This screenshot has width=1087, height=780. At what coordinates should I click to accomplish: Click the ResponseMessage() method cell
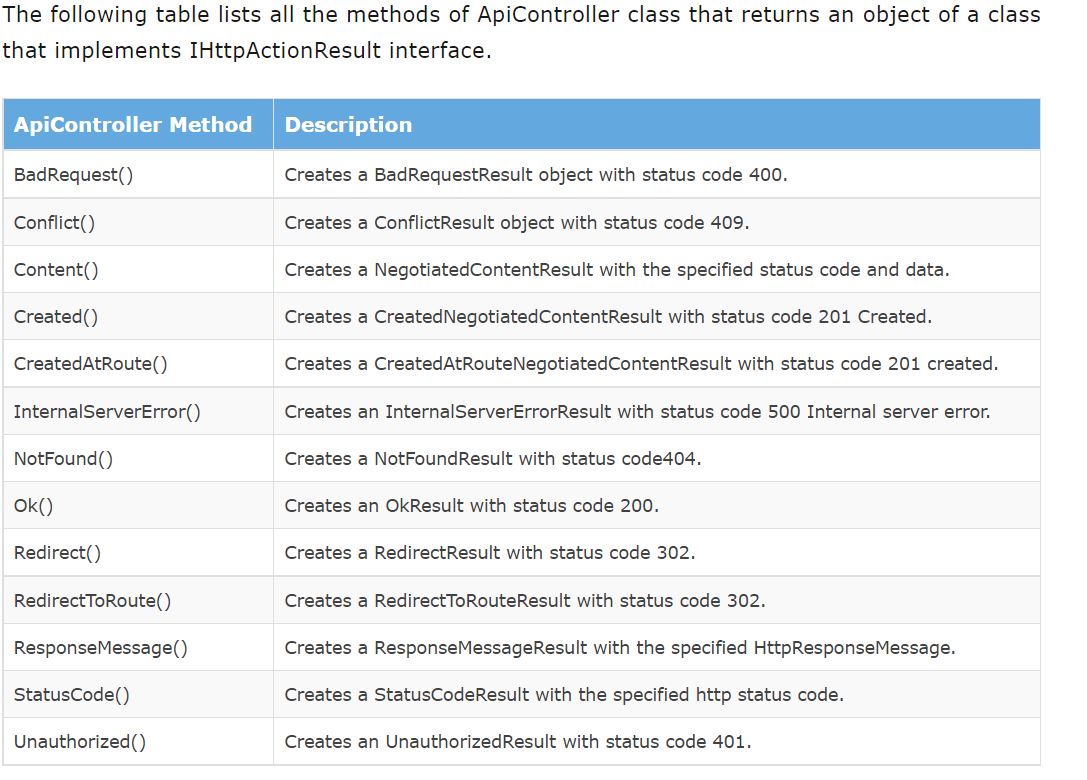101,647
